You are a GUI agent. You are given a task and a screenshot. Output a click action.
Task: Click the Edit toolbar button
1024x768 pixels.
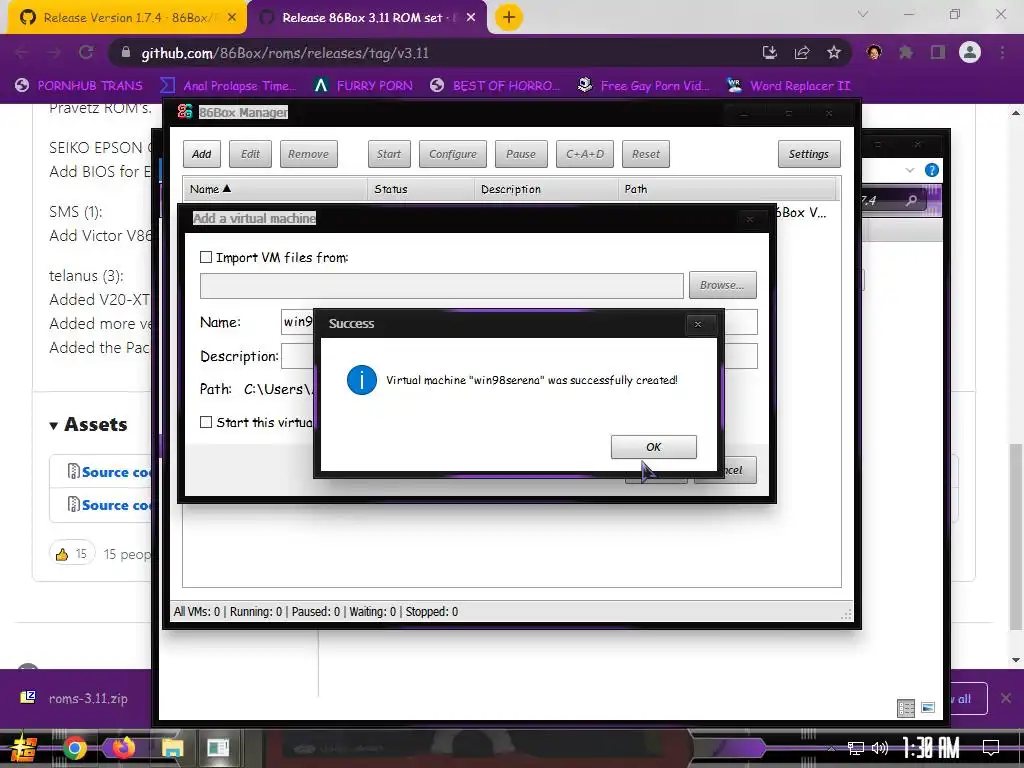250,154
